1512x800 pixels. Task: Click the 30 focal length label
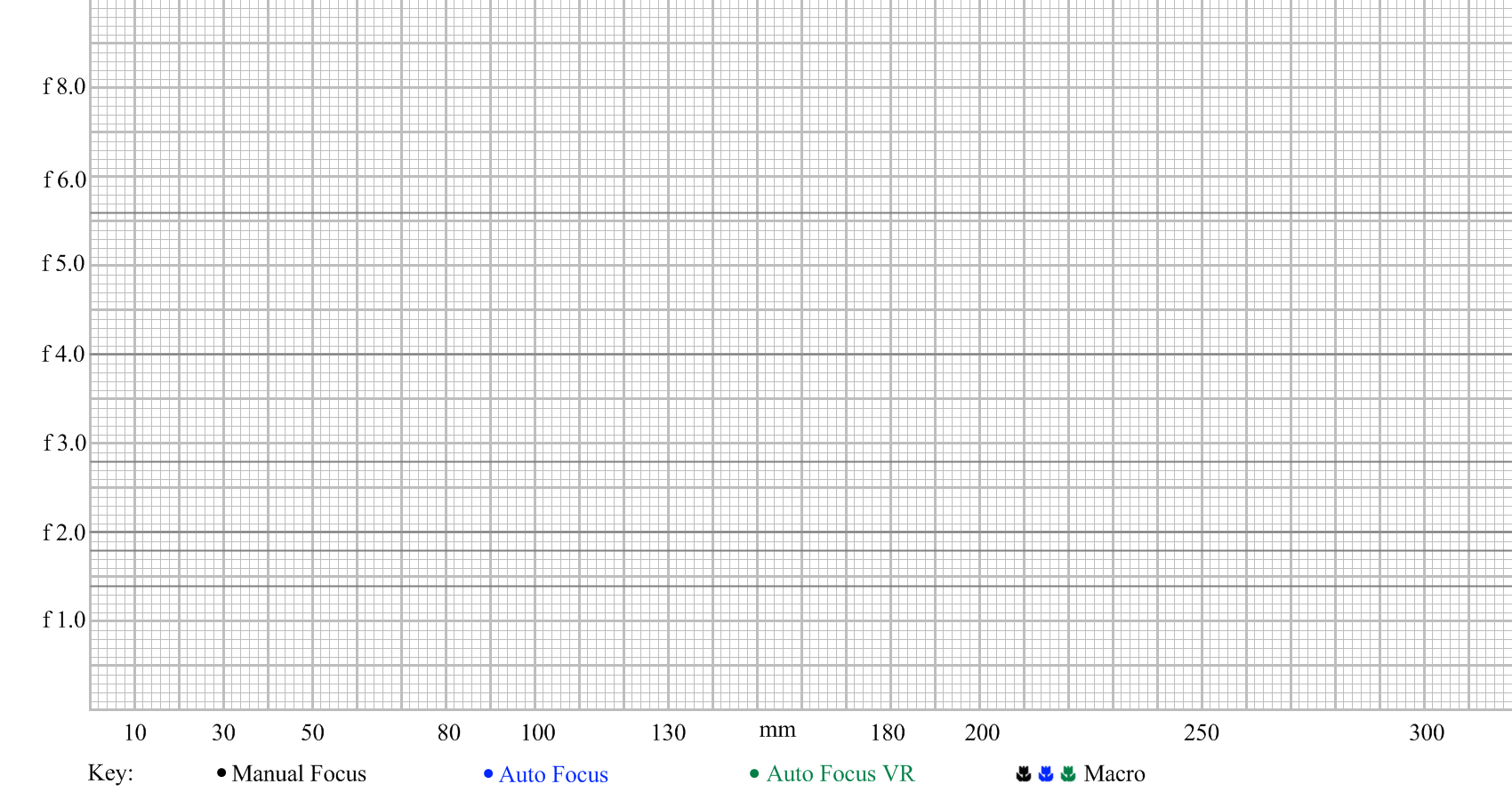tap(223, 732)
